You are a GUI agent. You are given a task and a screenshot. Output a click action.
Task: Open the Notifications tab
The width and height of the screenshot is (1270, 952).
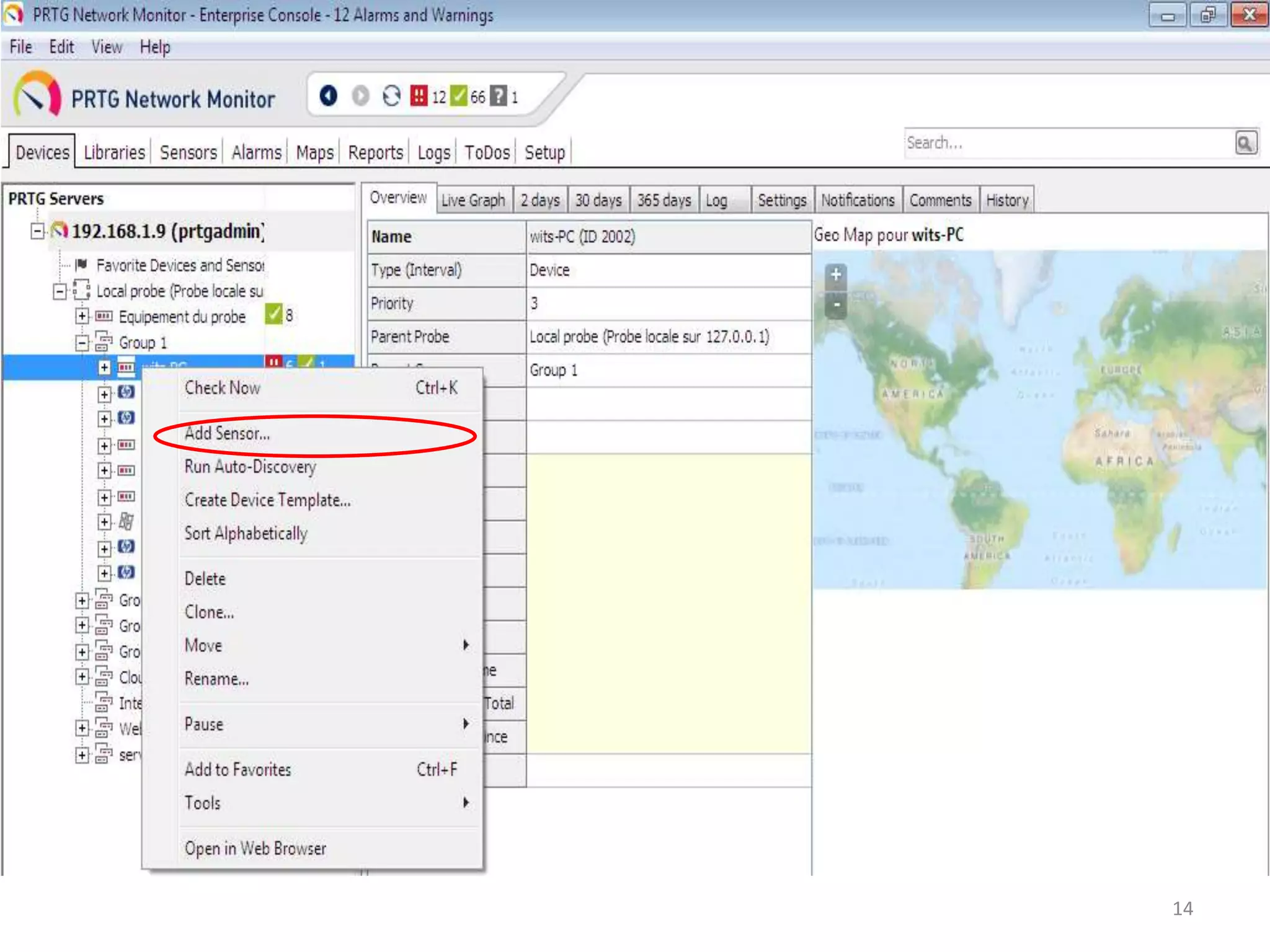click(858, 200)
